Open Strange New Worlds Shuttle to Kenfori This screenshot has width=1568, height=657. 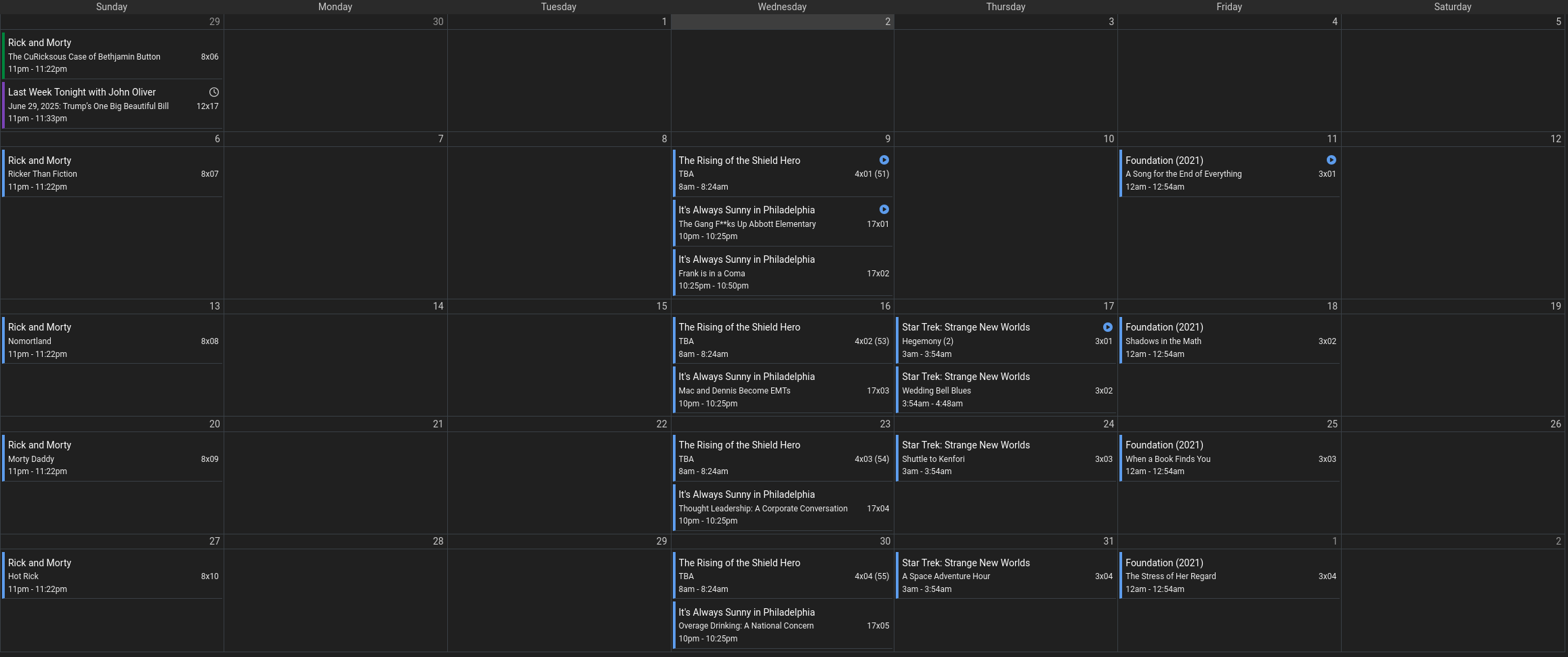pos(1006,458)
